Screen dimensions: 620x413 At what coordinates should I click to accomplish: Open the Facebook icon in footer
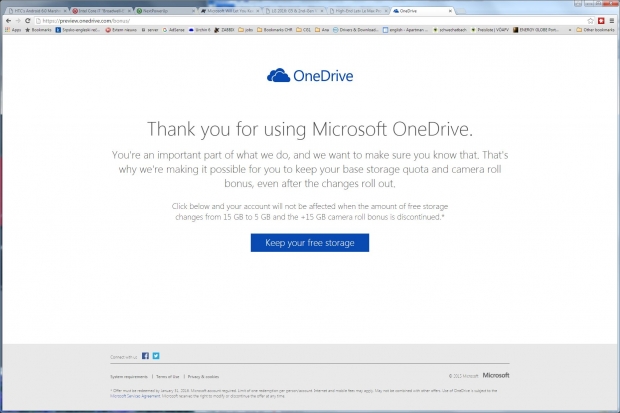[x=145, y=355]
